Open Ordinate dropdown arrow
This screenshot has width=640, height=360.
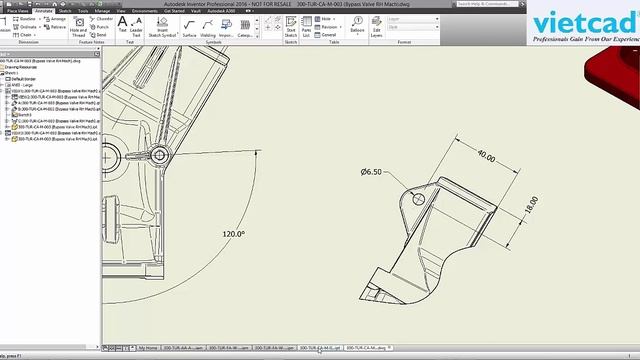click(40, 27)
